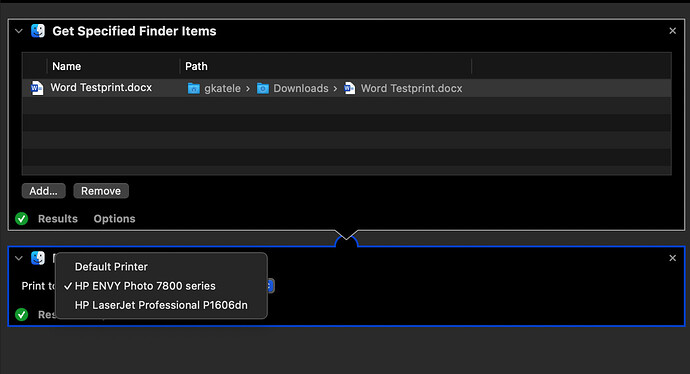
Task: Click the green checkmark in the print action
Action: [x=22, y=315]
